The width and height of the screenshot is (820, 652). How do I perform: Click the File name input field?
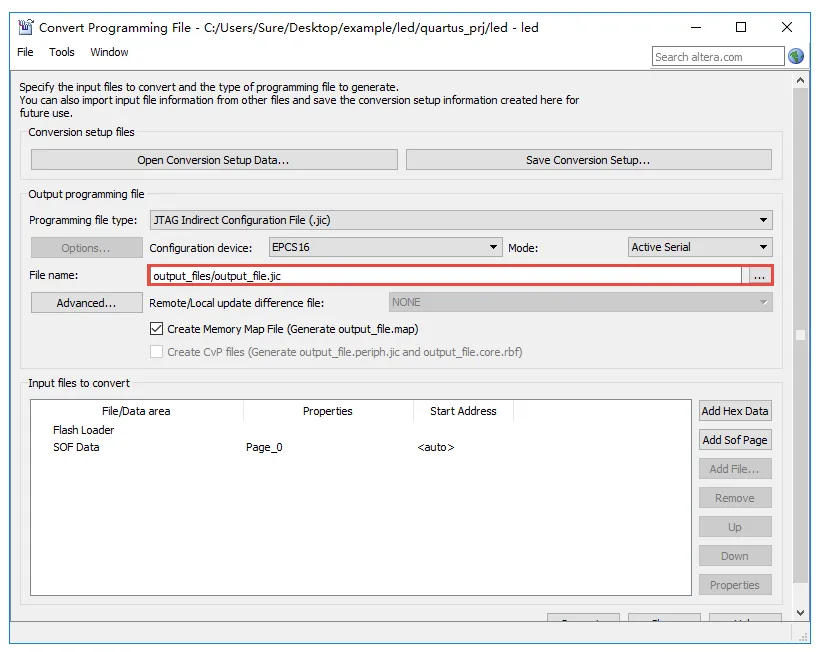(x=446, y=276)
